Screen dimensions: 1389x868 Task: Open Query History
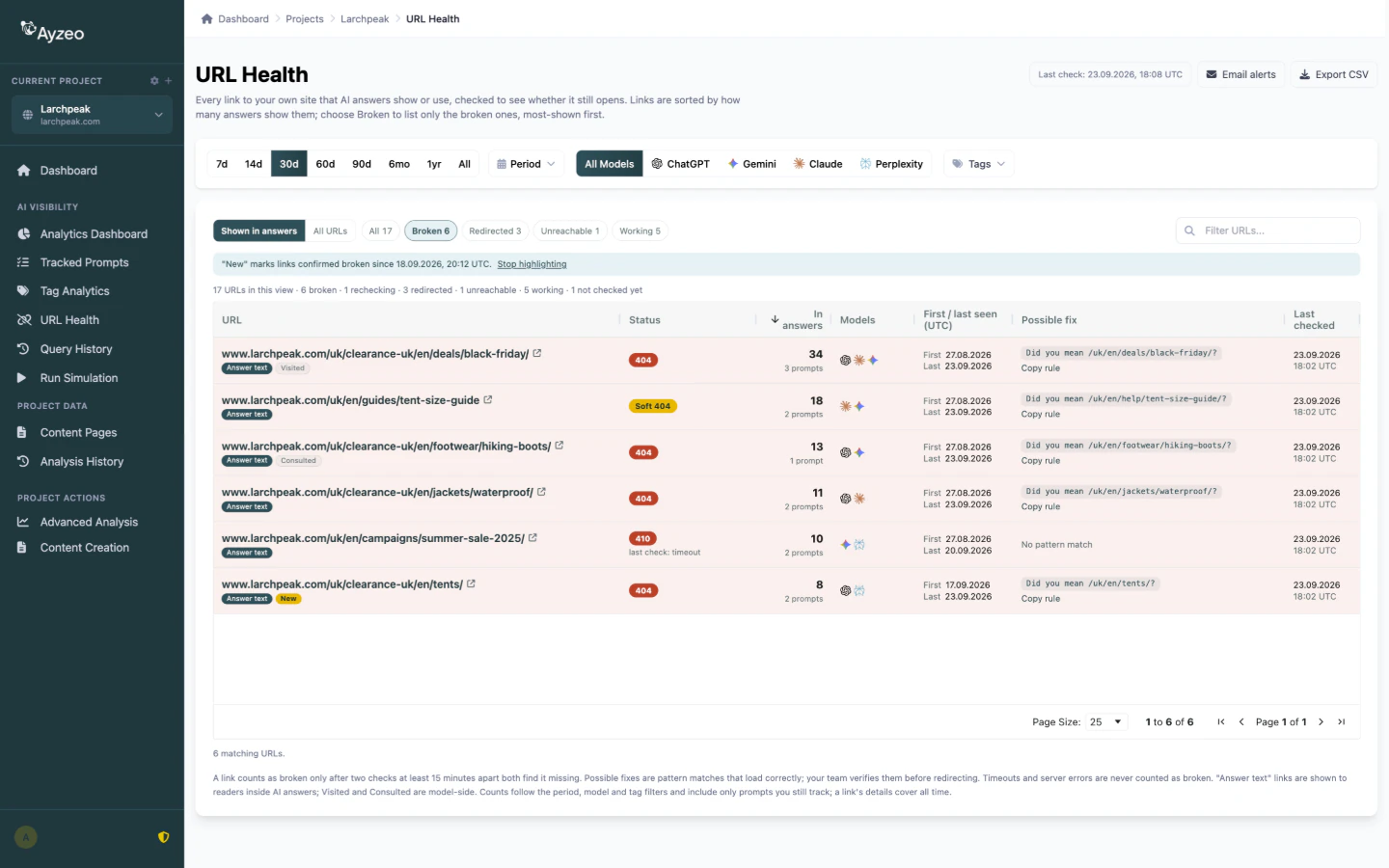76,349
